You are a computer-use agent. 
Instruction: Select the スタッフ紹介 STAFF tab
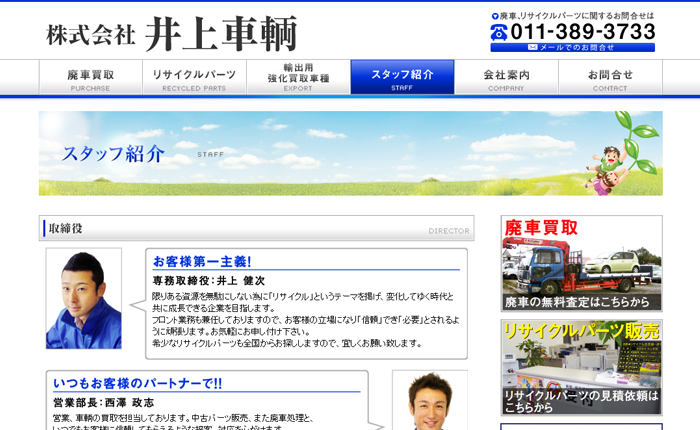402,77
